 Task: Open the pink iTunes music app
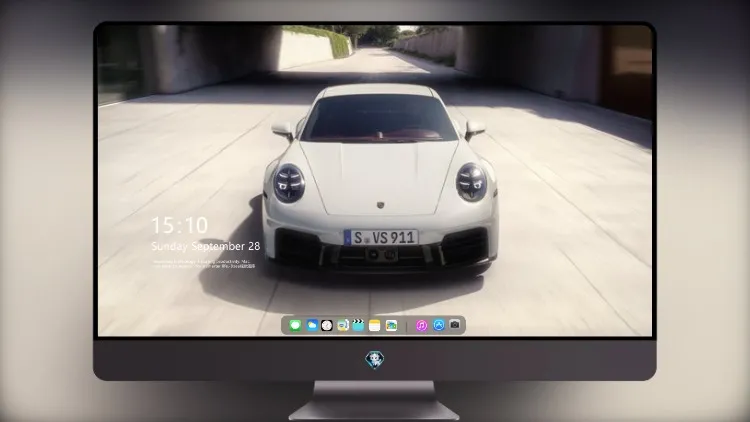pos(421,325)
